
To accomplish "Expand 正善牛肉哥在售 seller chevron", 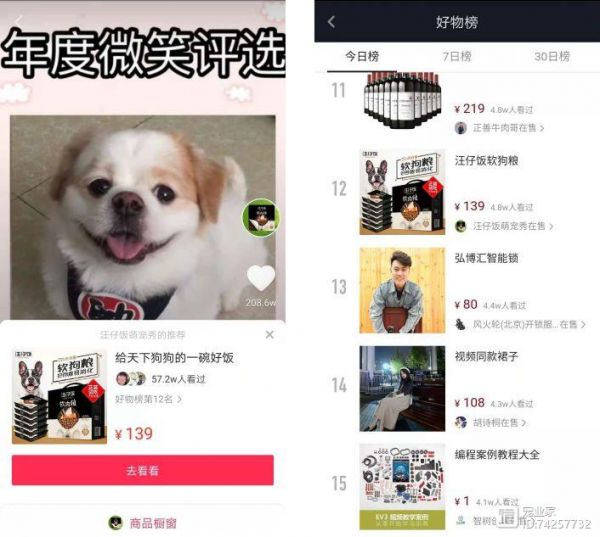I will [x=542, y=128].
